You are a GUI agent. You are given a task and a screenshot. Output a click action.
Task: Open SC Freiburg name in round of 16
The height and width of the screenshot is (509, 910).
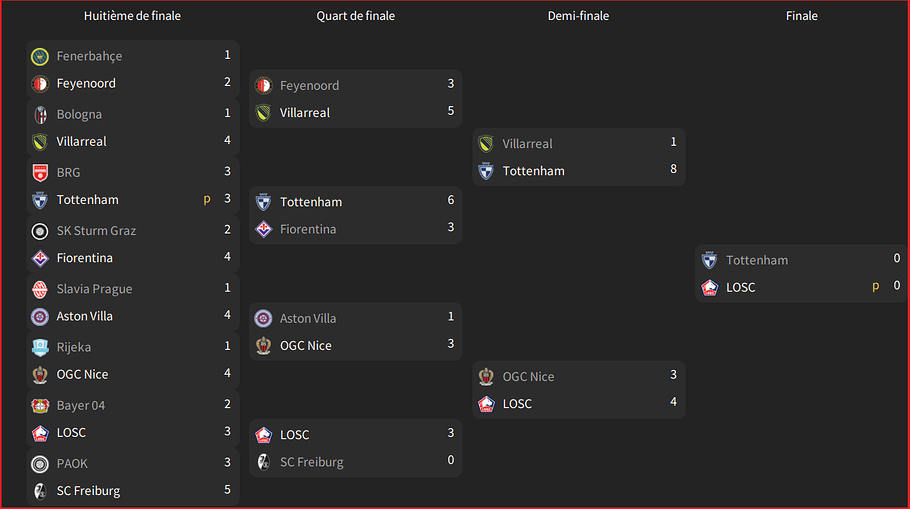[88, 491]
